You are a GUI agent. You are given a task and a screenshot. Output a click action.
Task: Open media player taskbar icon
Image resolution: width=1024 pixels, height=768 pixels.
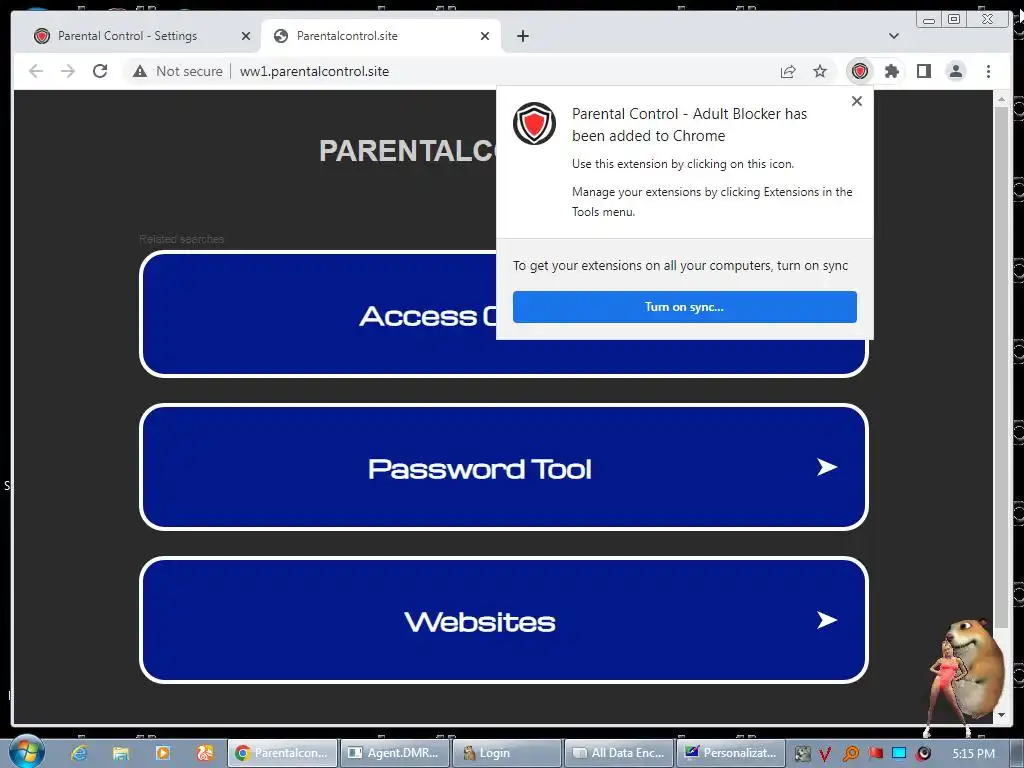(163, 753)
